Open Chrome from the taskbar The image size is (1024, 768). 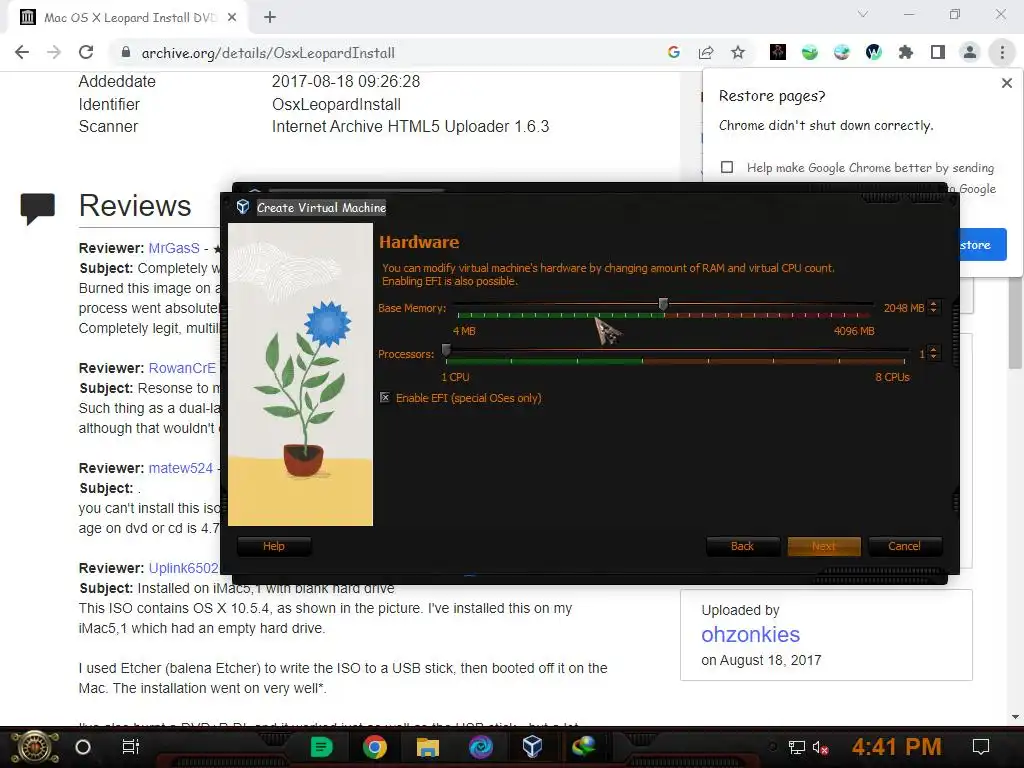tap(375, 746)
